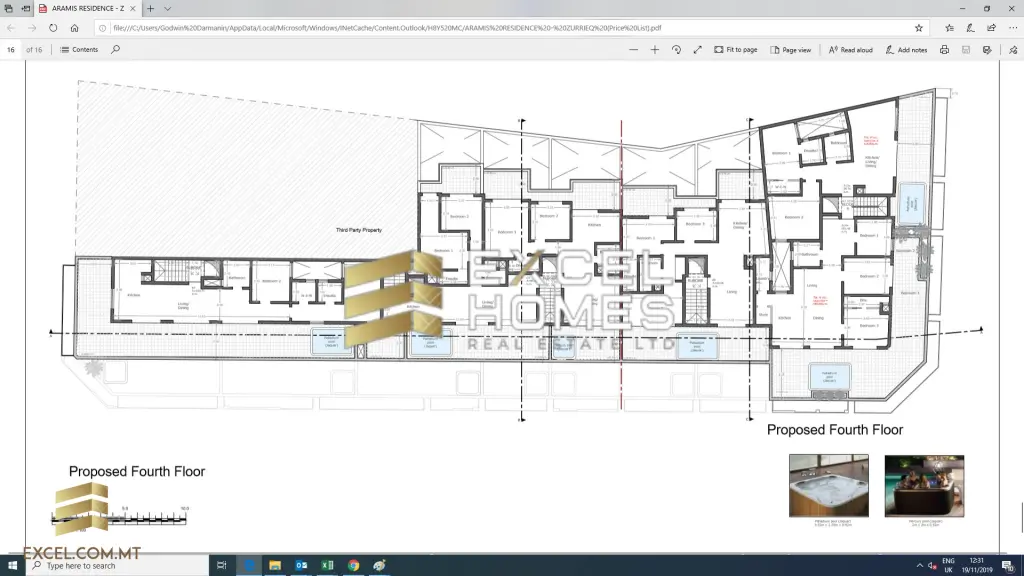The width and height of the screenshot is (1024, 576).
Task: Click the full screen expand icon
Action: [697, 49]
